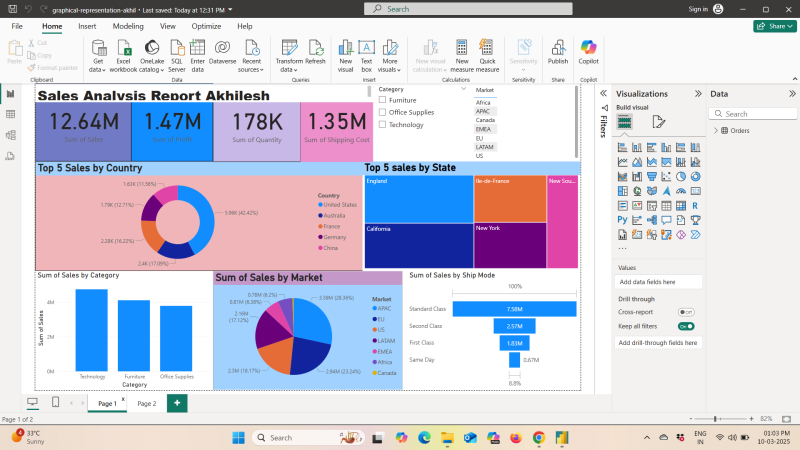Insert a New visual from the ribbon
Viewport: 800px width, 450px height.
point(345,48)
